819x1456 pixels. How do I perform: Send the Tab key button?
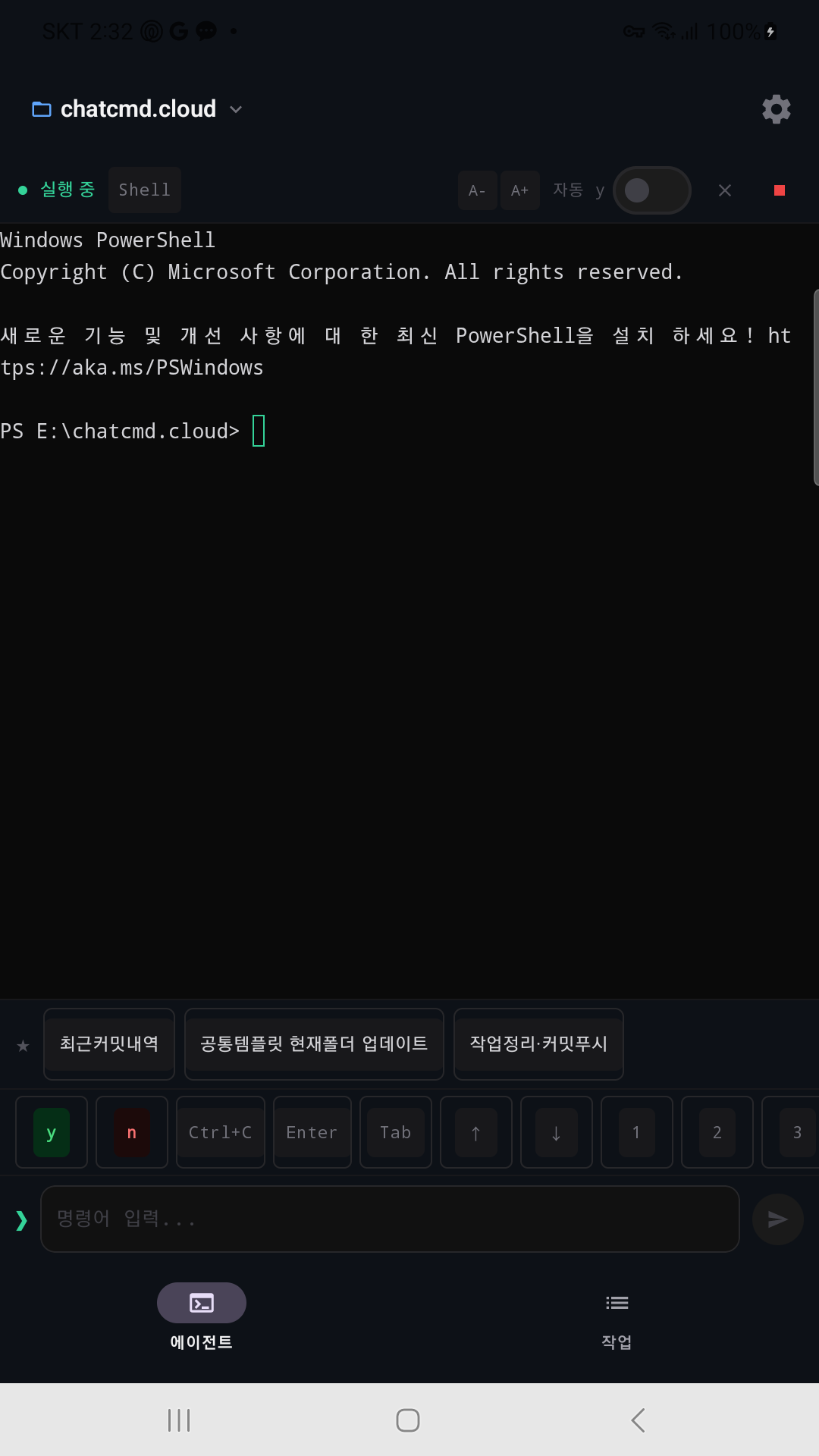[396, 1132]
